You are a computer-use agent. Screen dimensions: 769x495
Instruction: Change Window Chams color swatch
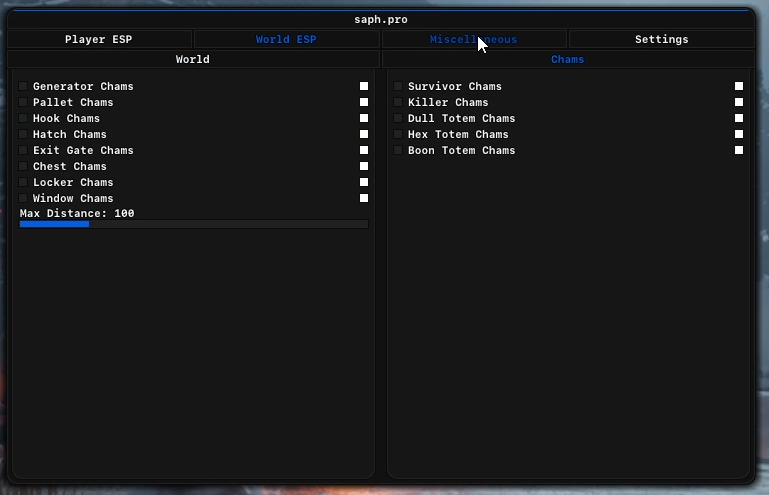364,198
